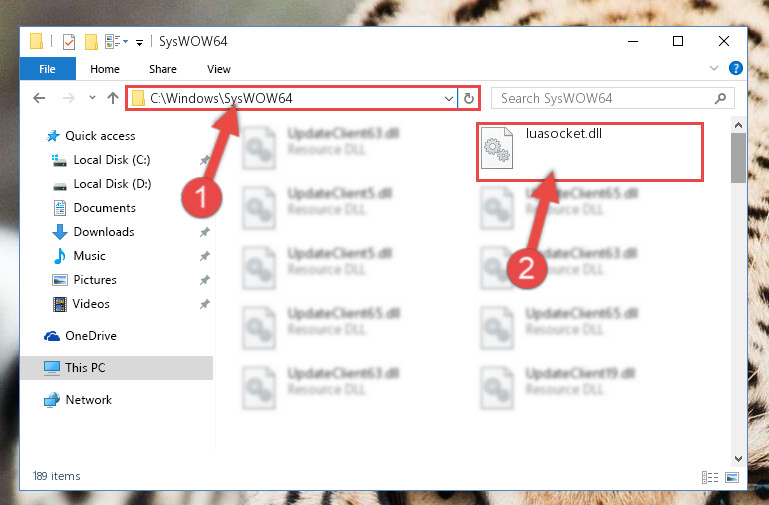Open the File menu
This screenshot has height=505, width=769.
48,69
